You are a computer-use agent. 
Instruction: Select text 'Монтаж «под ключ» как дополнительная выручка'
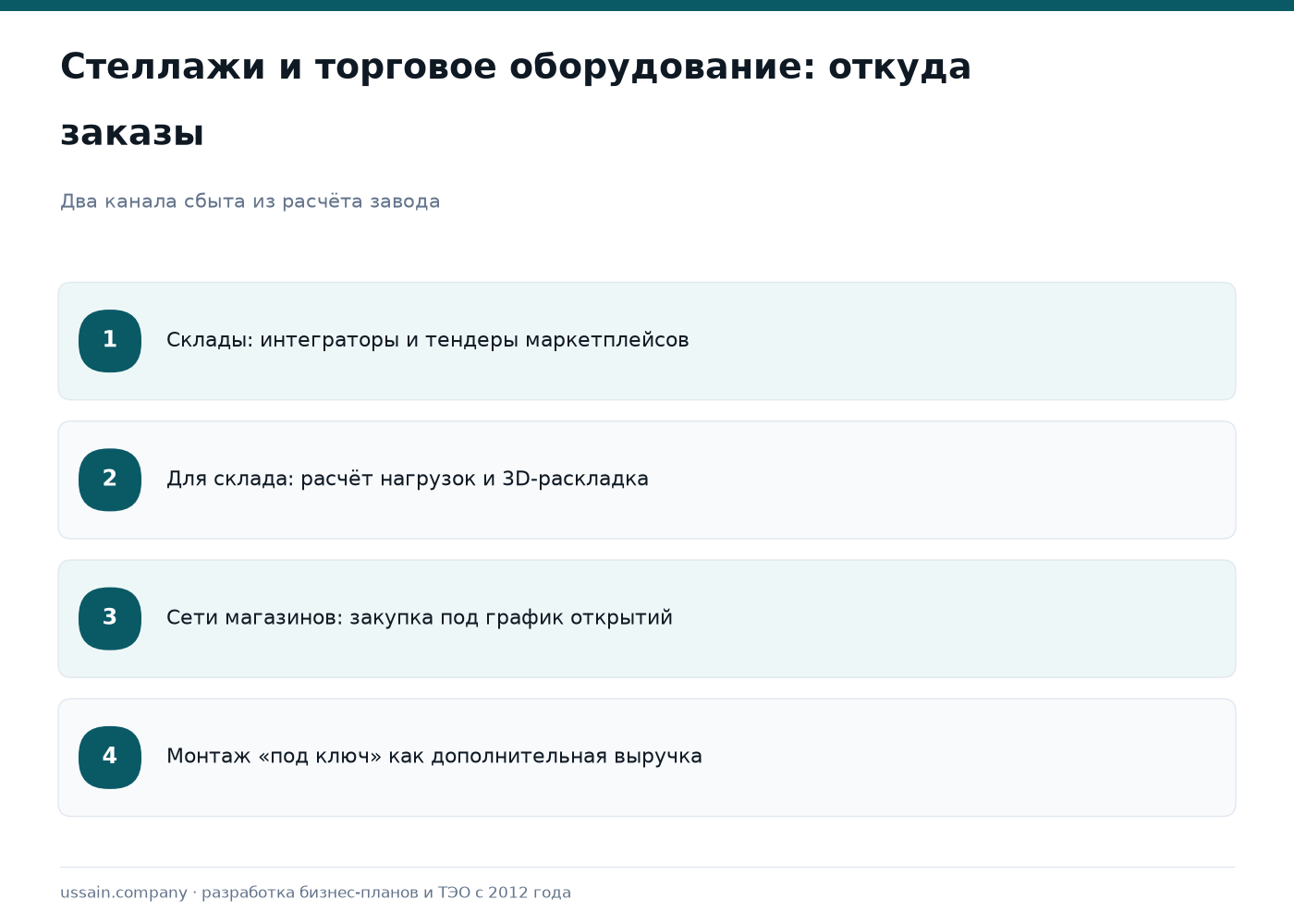click(434, 756)
